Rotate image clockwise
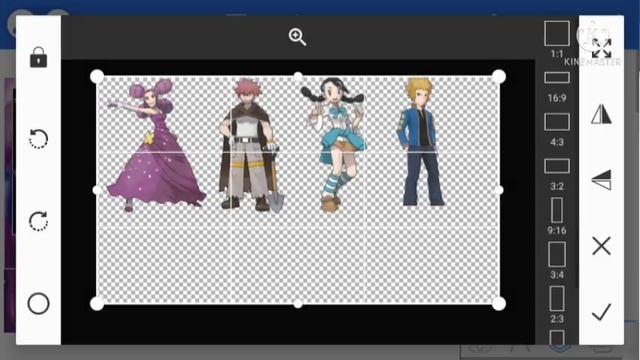This screenshot has width=640, height=360. pyautogui.click(x=38, y=221)
